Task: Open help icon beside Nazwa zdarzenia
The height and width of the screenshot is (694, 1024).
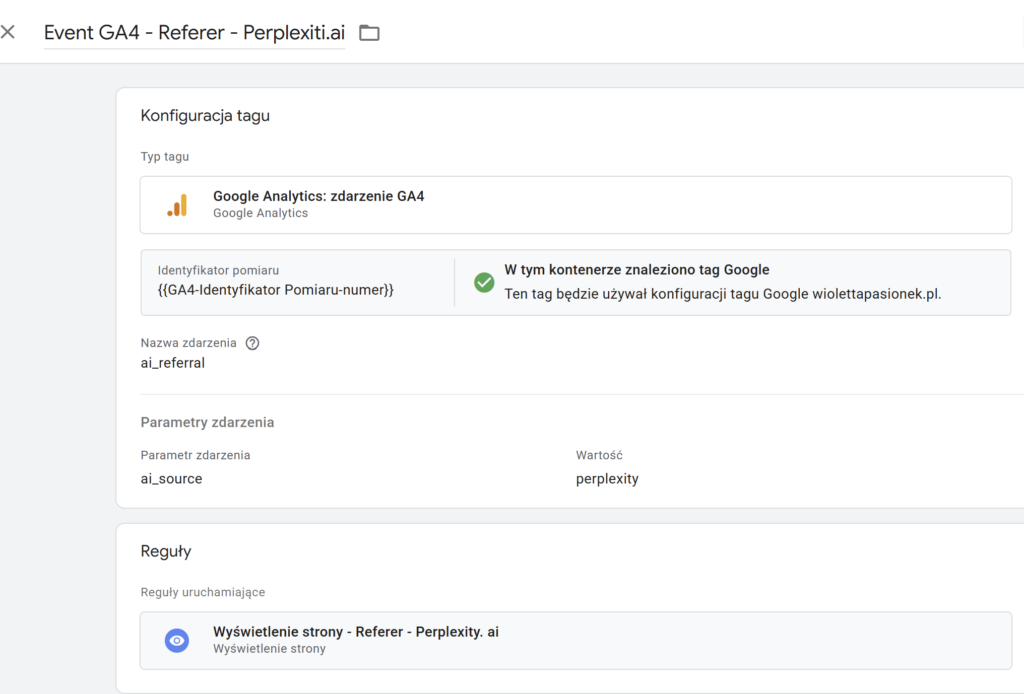Action: click(252, 343)
